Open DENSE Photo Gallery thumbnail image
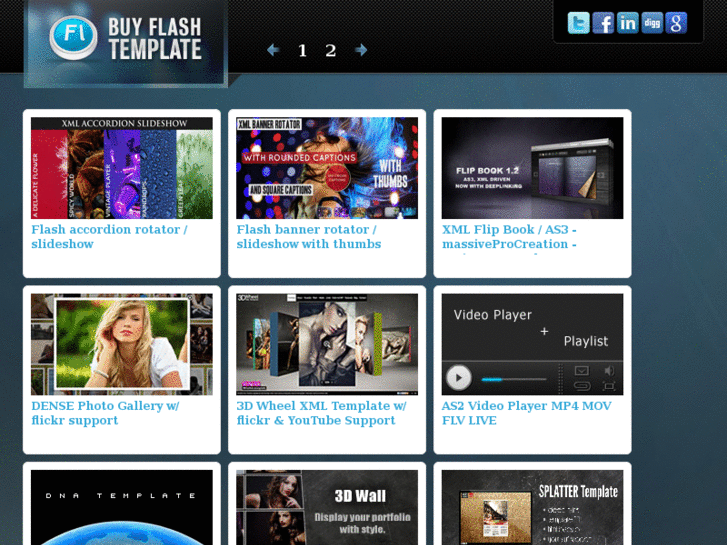Viewport: 727px width, 545px height. 122,344
